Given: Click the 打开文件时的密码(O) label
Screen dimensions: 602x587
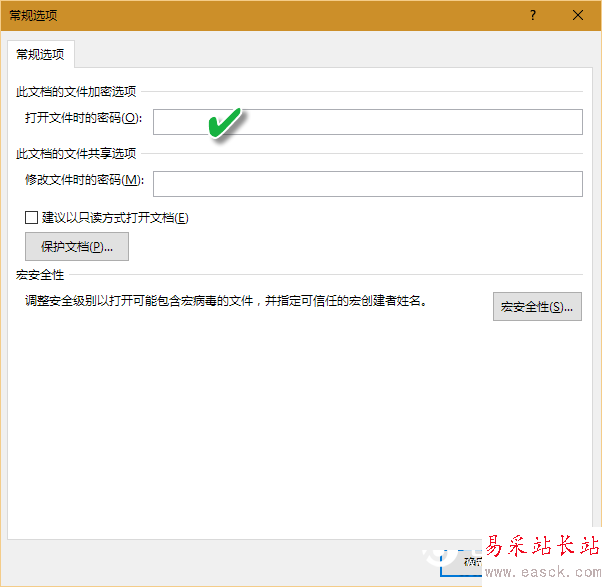Looking at the screenshot, I should pos(84,117).
